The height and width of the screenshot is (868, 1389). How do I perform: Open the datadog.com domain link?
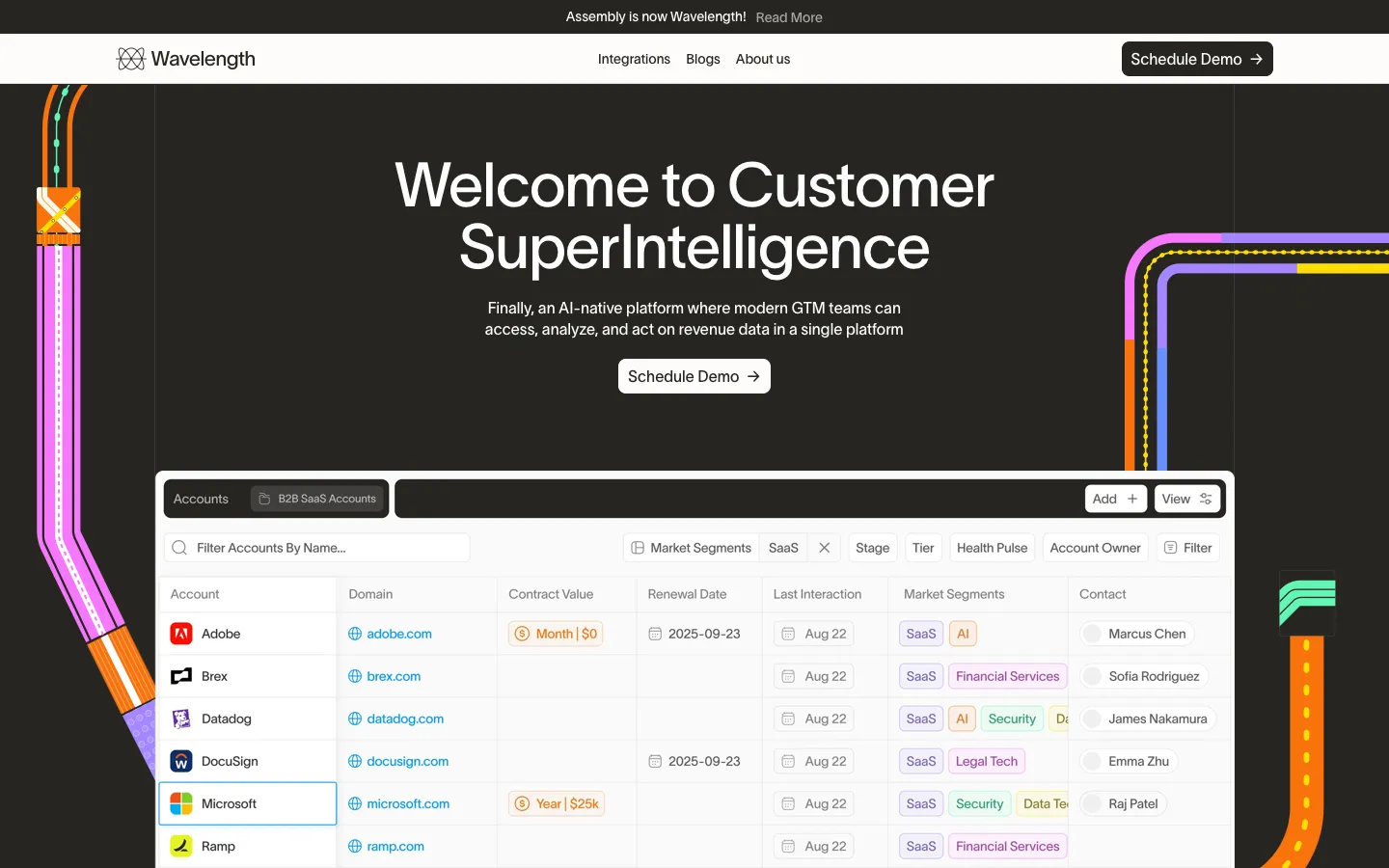405,719
